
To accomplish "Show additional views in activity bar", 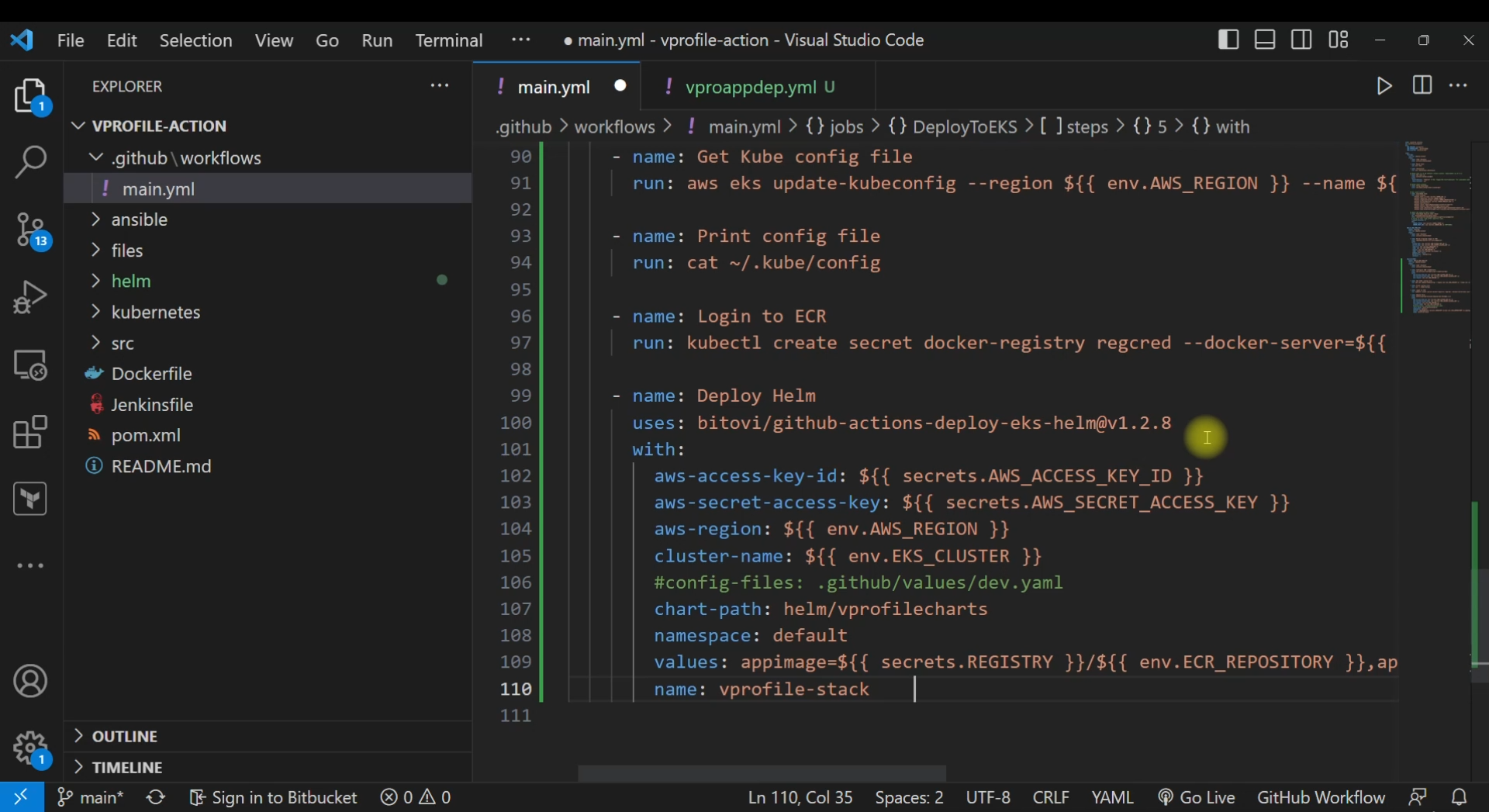I will tap(31, 566).
